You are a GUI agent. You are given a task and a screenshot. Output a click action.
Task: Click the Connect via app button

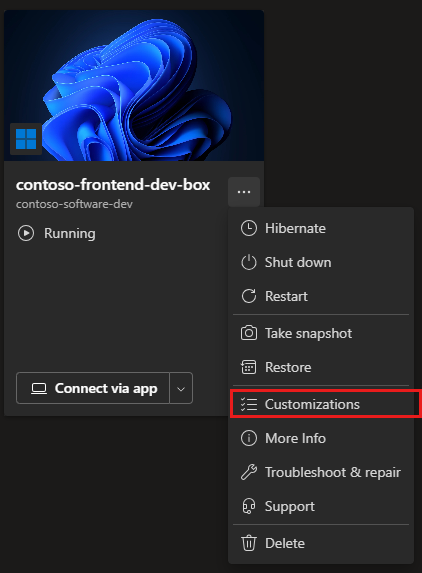click(x=93, y=388)
